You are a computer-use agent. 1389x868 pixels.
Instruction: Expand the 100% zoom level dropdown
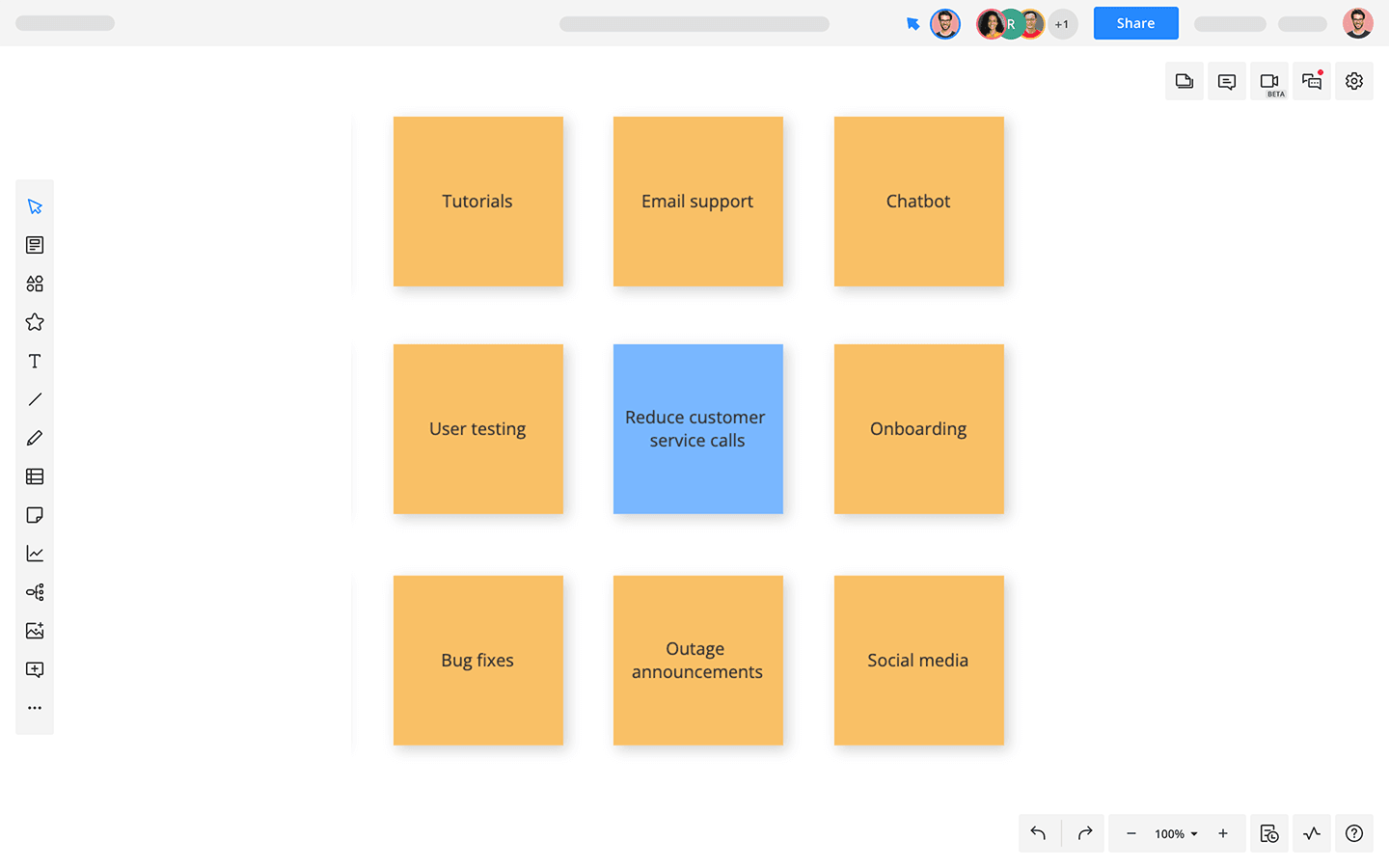(1176, 833)
